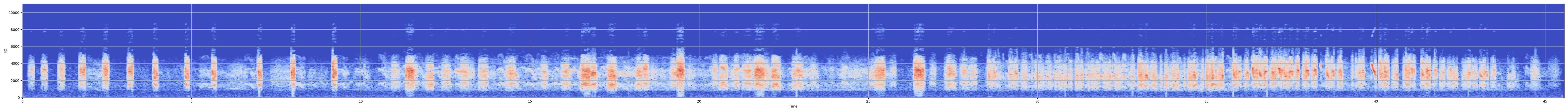Click the time axis tick labeled 45
Viewport: 1568px width, 112px height.
(x=1545, y=101)
